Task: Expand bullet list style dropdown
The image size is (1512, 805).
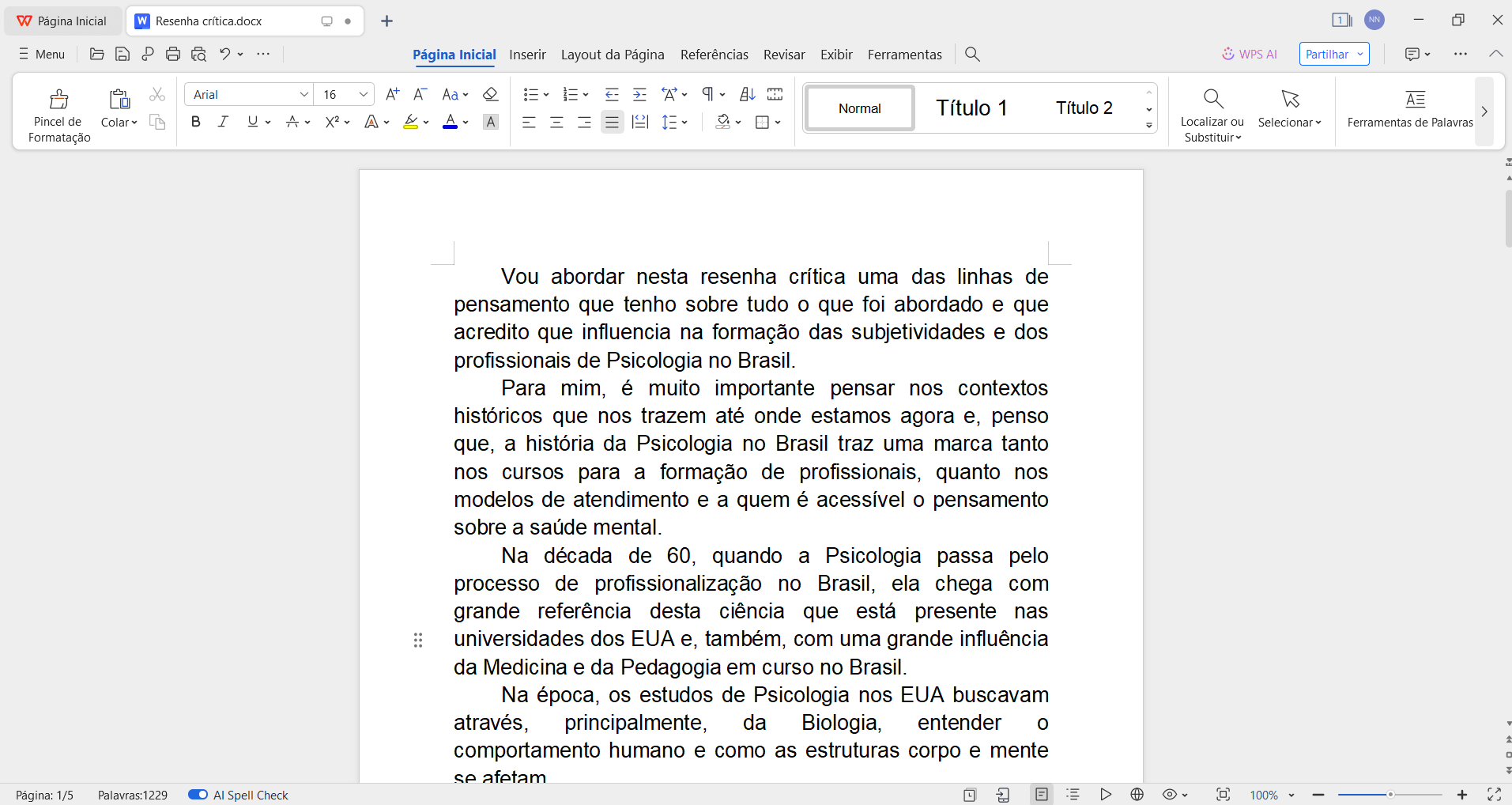Action: (x=546, y=96)
